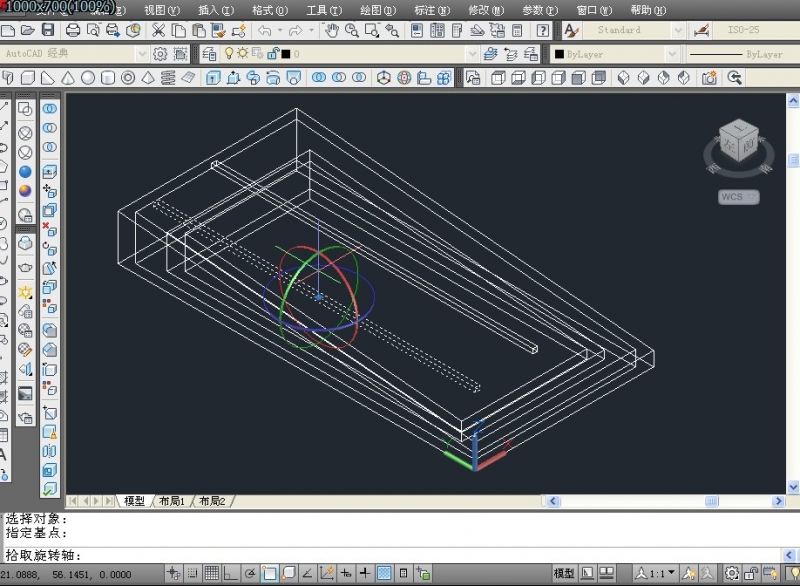Image resolution: width=800 pixels, height=586 pixels.
Task: Select the Box solid tool
Action: 28,78
